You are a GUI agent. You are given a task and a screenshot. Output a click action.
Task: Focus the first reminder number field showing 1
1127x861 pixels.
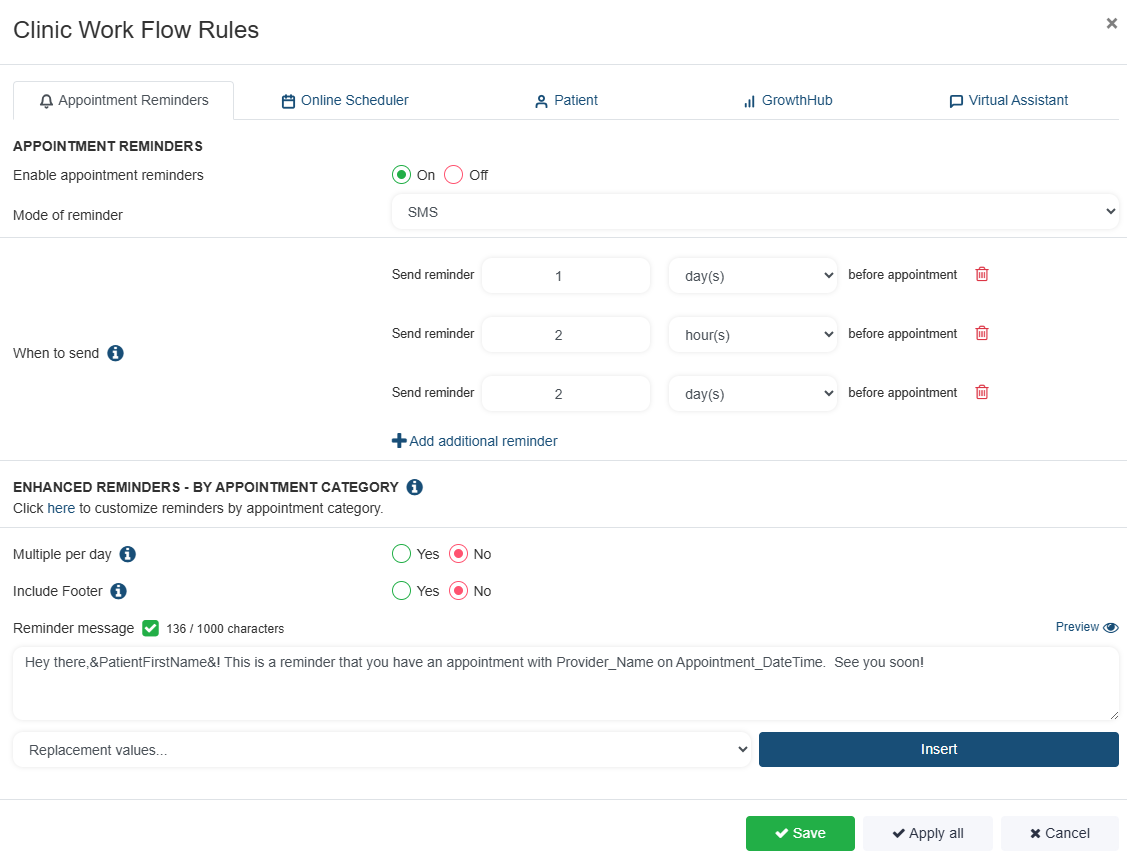(566, 276)
